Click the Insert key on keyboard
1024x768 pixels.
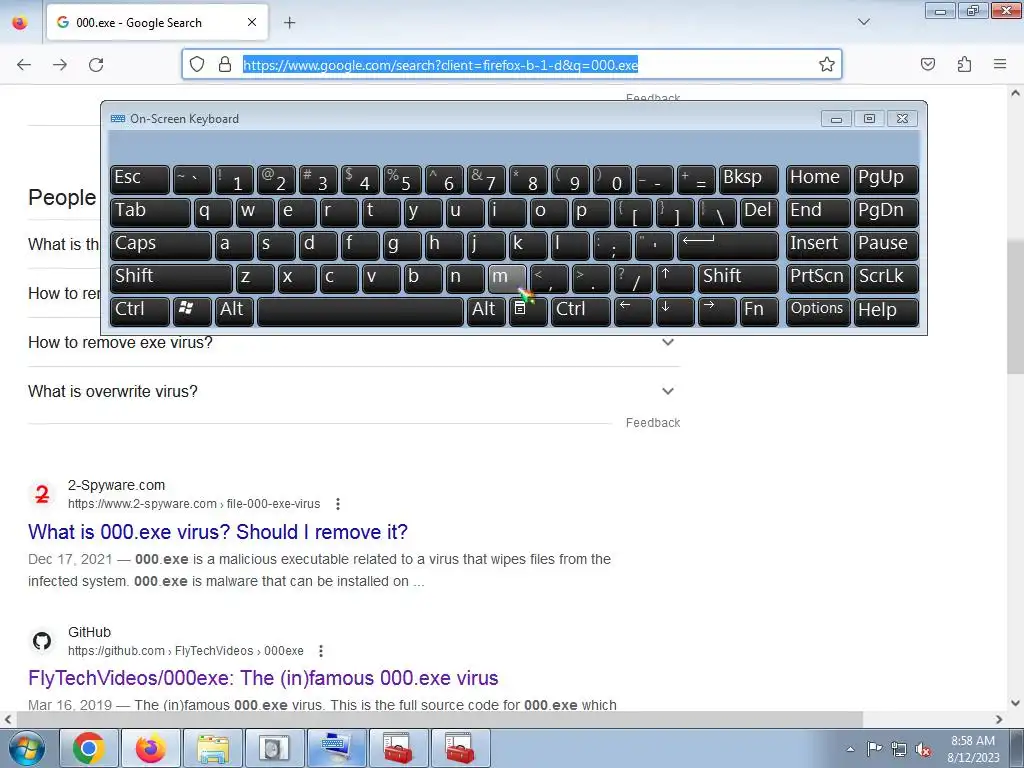coord(818,245)
